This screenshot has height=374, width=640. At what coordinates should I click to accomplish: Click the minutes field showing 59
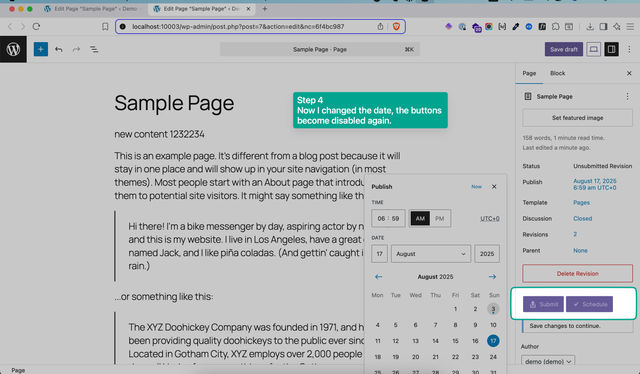(396, 218)
